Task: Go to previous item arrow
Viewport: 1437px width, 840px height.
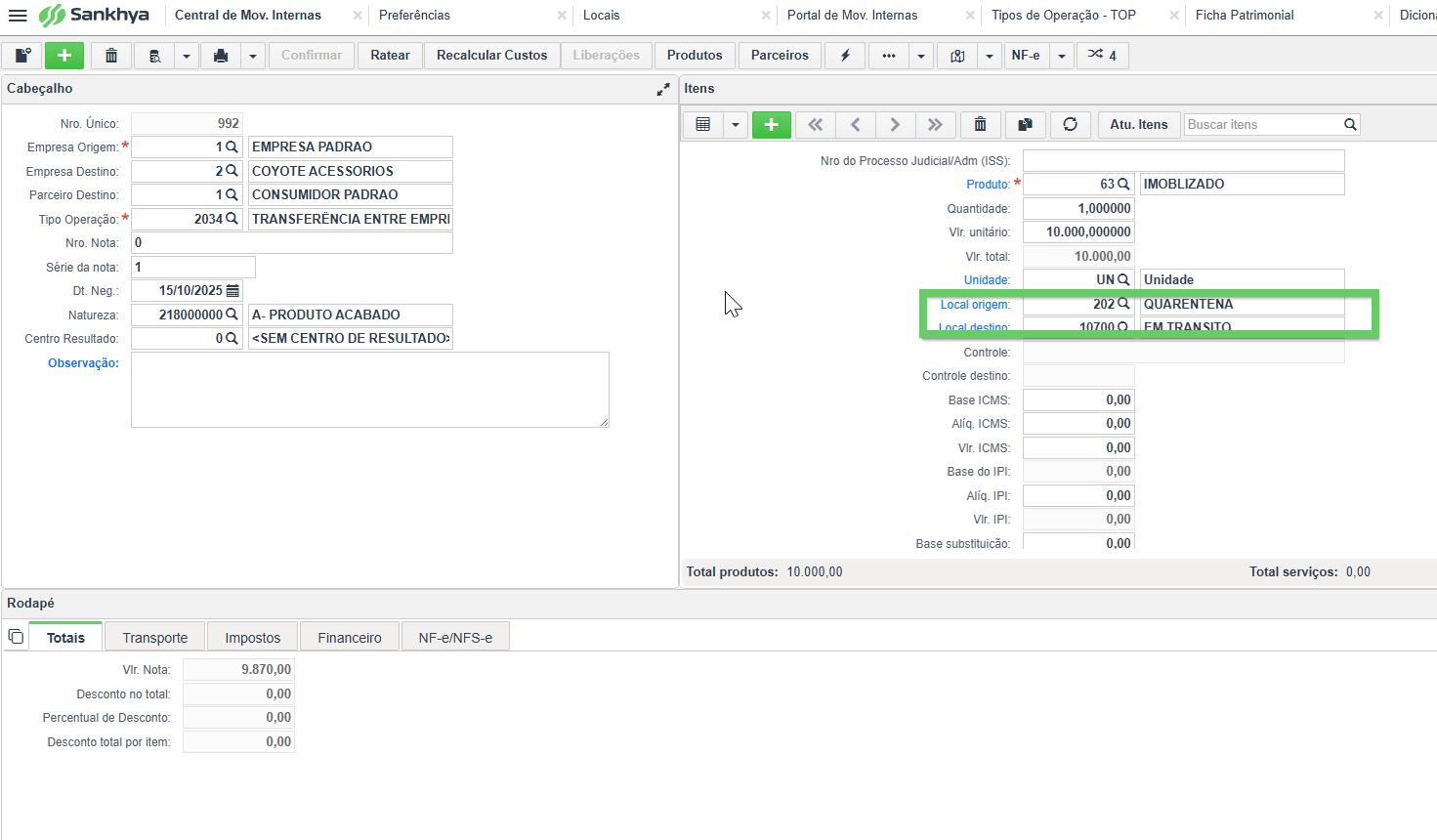Action: click(x=856, y=125)
